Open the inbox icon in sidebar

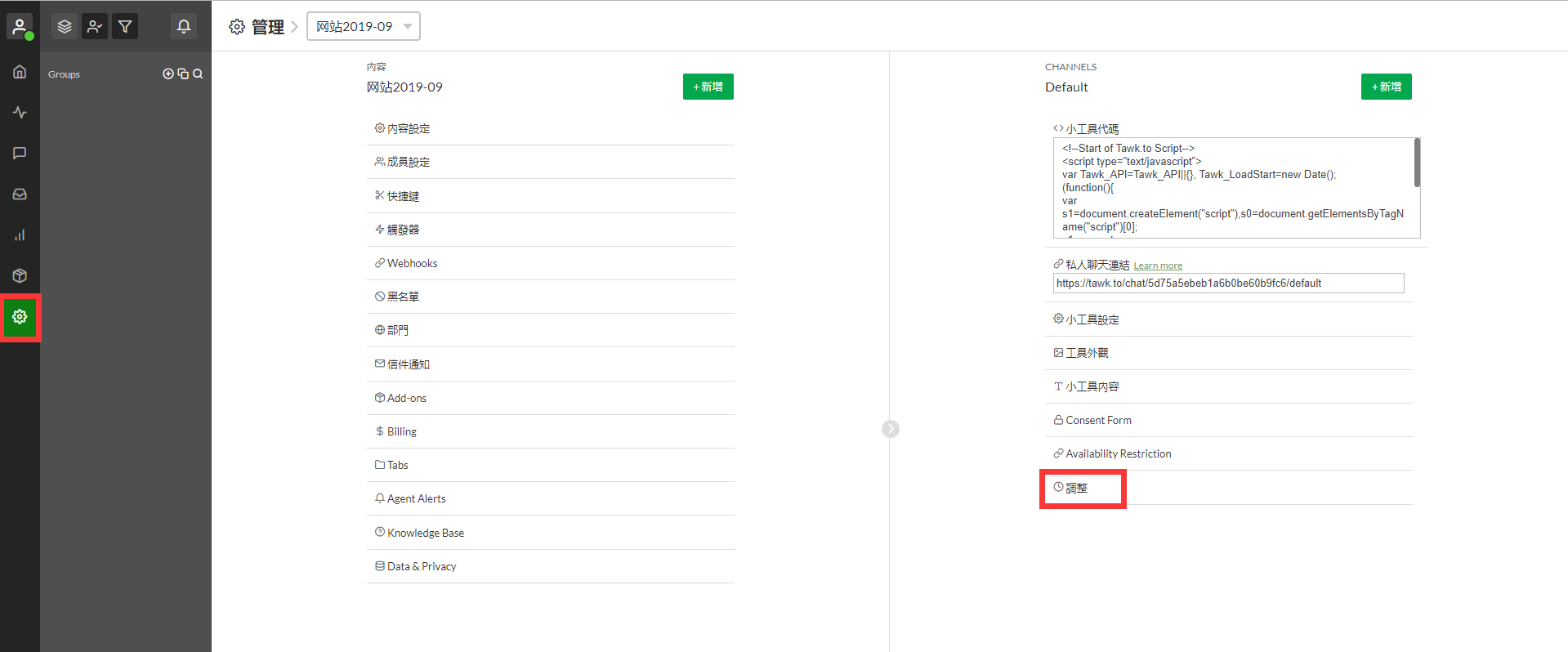click(20, 194)
